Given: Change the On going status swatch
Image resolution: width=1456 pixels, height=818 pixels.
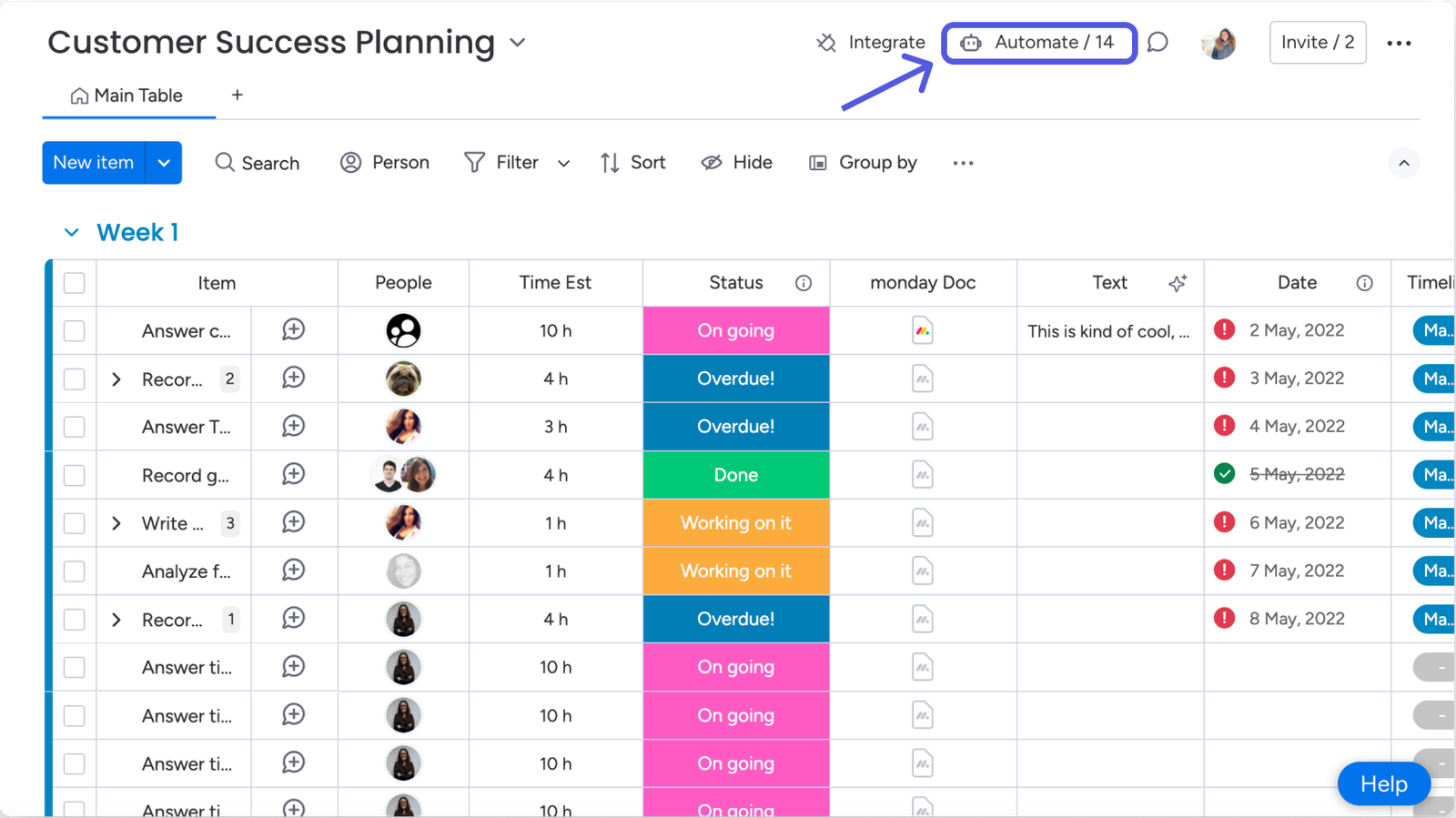Looking at the screenshot, I should coord(735,330).
